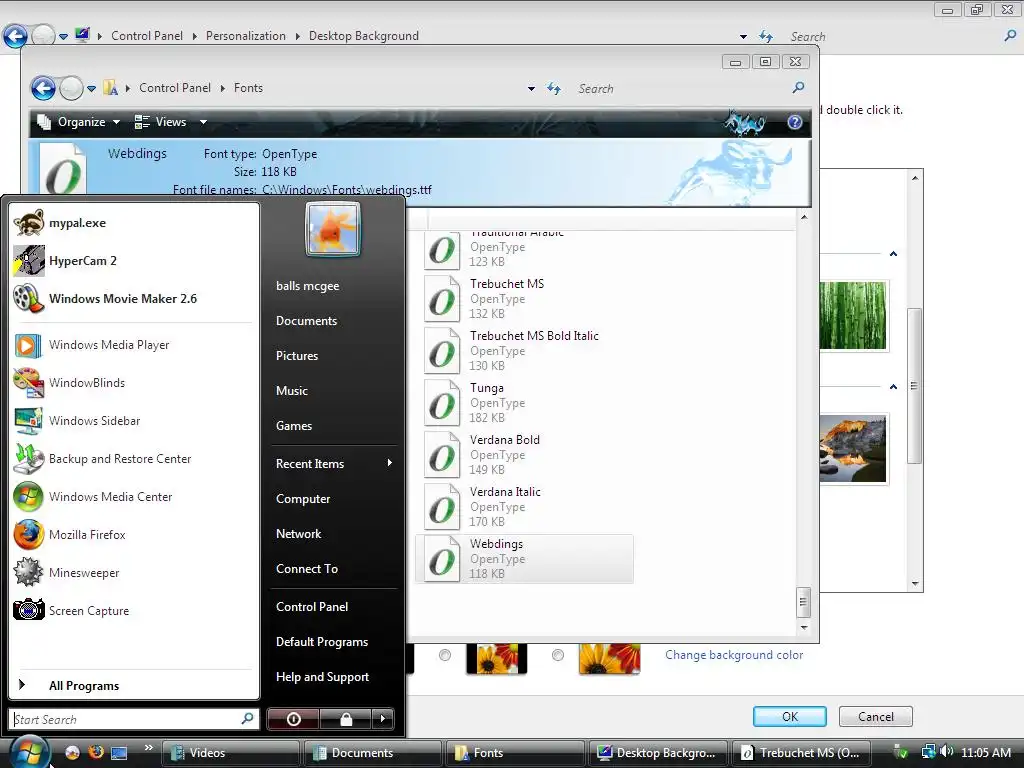Click Fonts list scroll down arrow
Screen dimensions: 1024x768
coord(804,628)
